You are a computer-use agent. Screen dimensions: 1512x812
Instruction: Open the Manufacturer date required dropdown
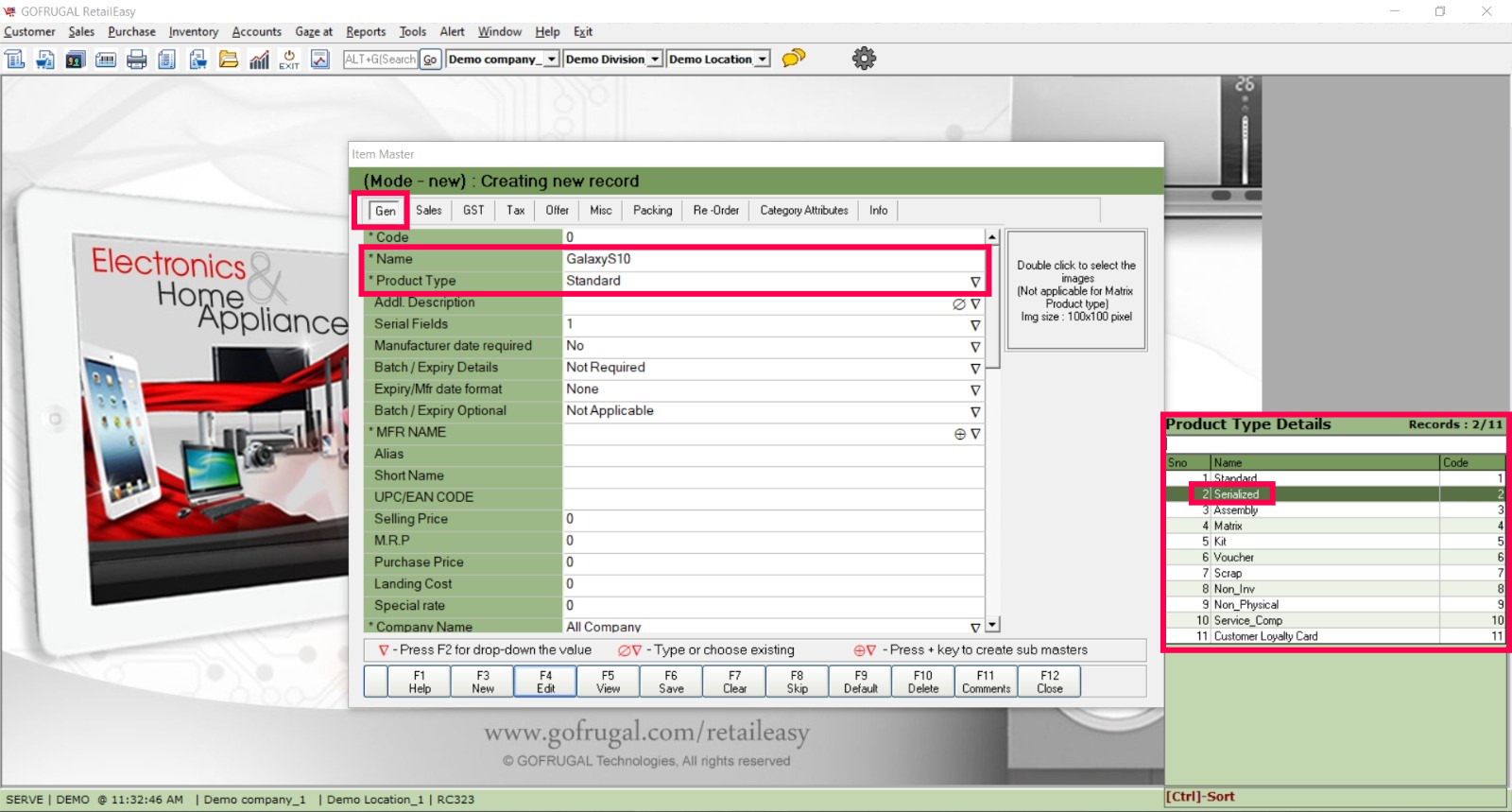coord(975,347)
